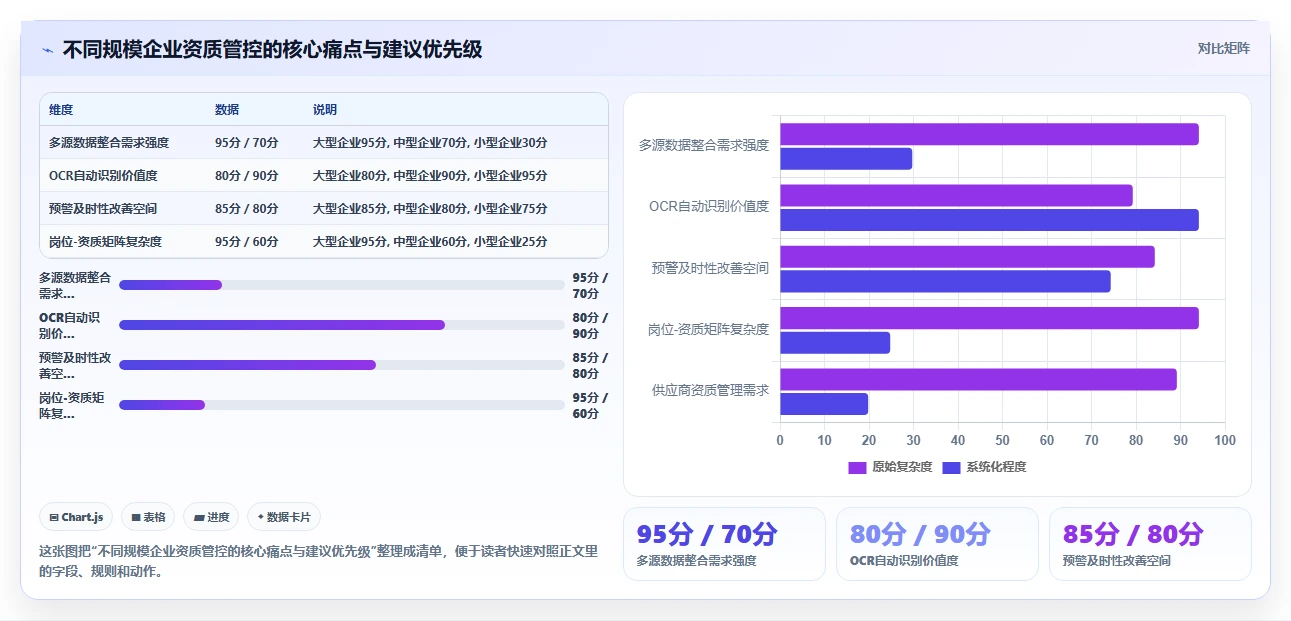Click the 维度 column header
Screen dimensions: 1291x621
coord(61,110)
